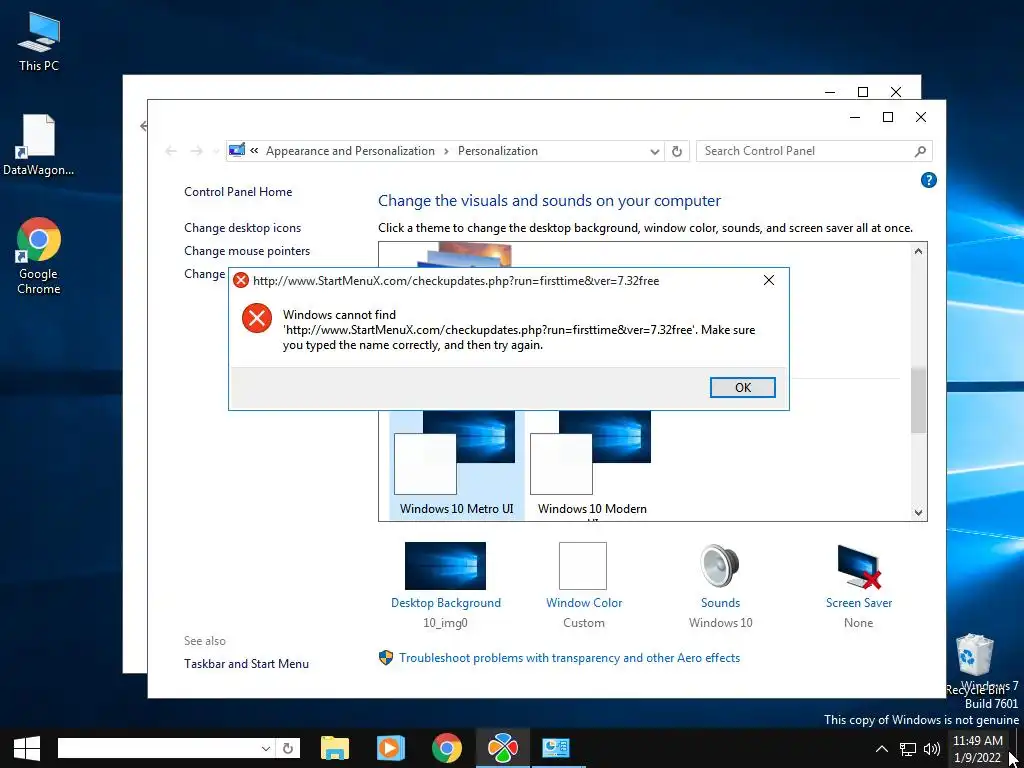Click Personalization breadcrumb
Viewport: 1024px width, 768px height.
pos(498,151)
